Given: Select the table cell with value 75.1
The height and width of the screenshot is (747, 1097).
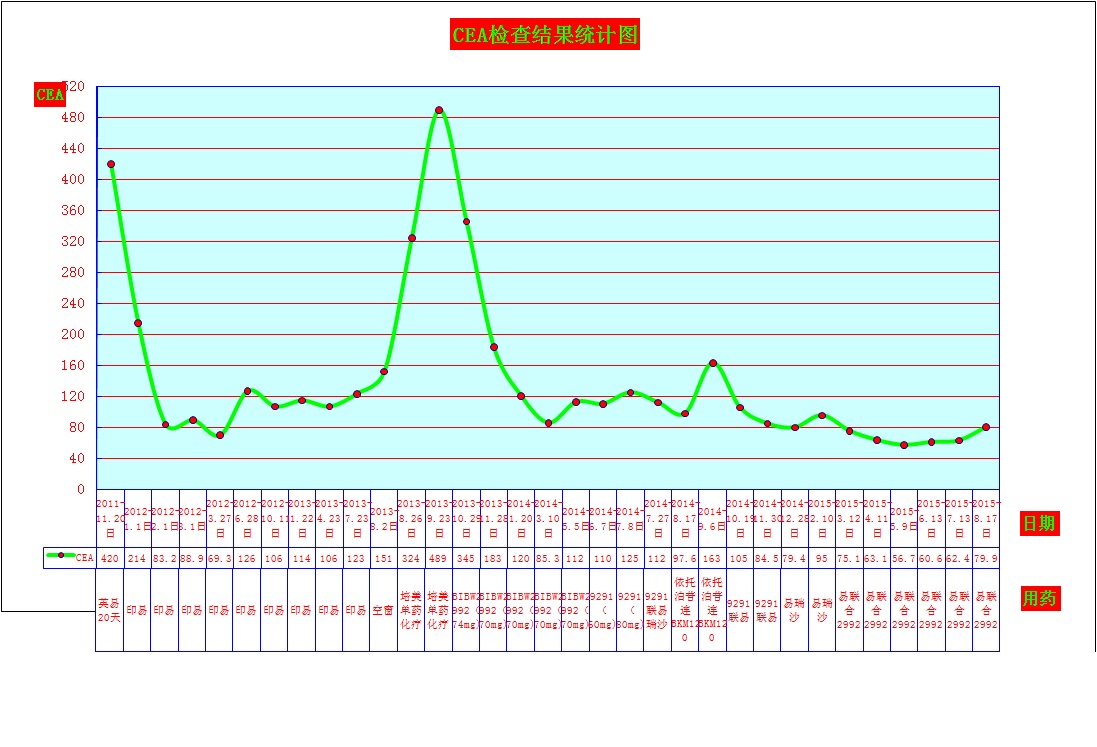Looking at the screenshot, I should pyautogui.click(x=849, y=558).
